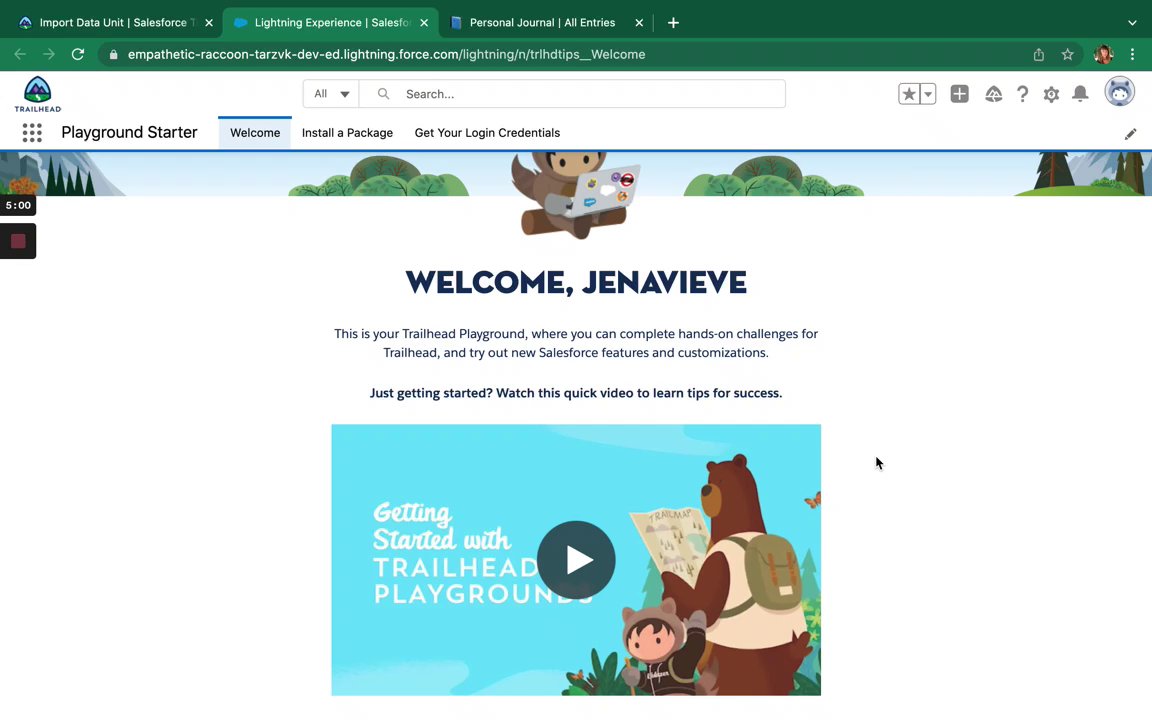The height and width of the screenshot is (720, 1152).
Task: Open the Notifications bell
Action: [x=1080, y=94]
